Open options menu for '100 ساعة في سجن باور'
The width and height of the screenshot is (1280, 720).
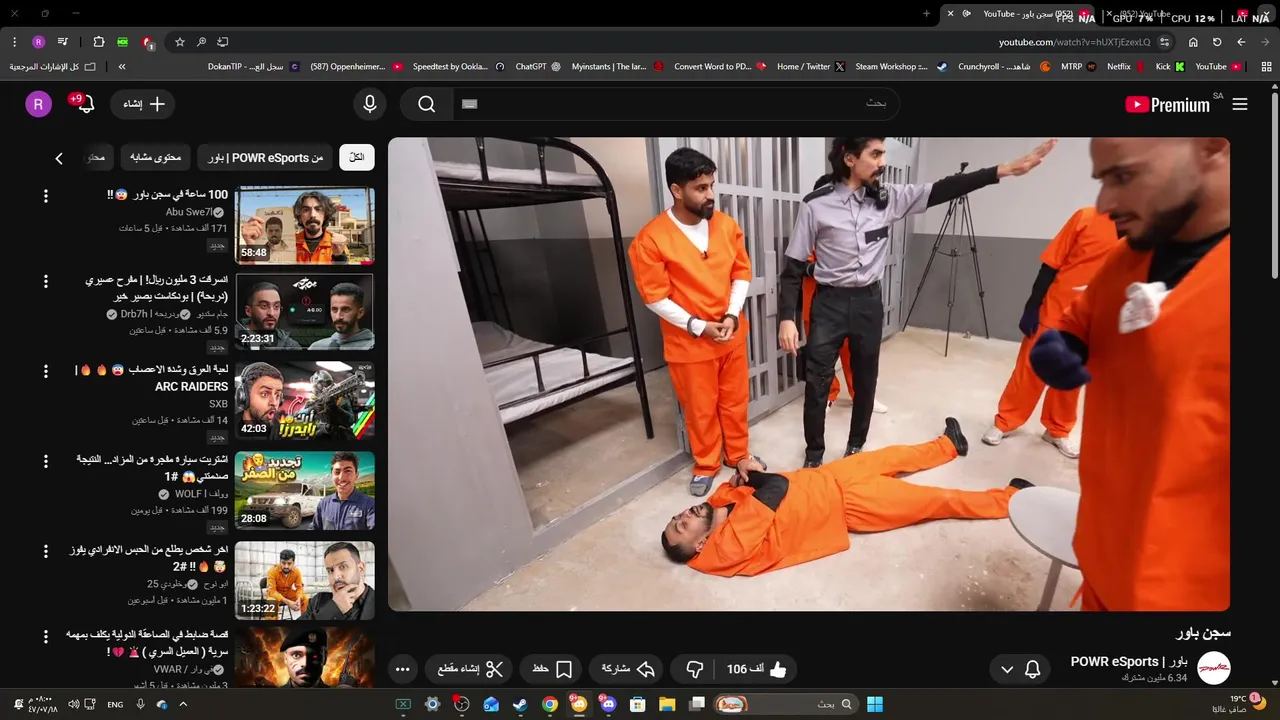(45, 194)
